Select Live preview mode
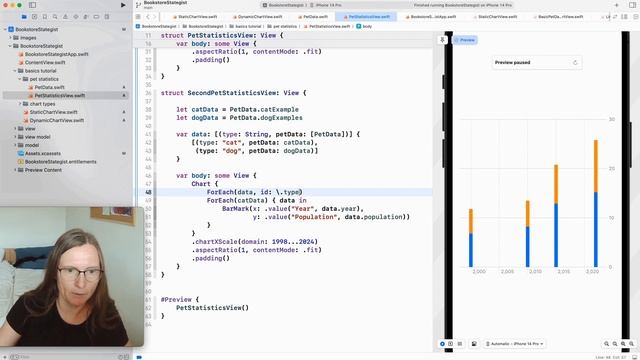Image resolution: width=640 pixels, height=360 pixels. tap(442, 344)
